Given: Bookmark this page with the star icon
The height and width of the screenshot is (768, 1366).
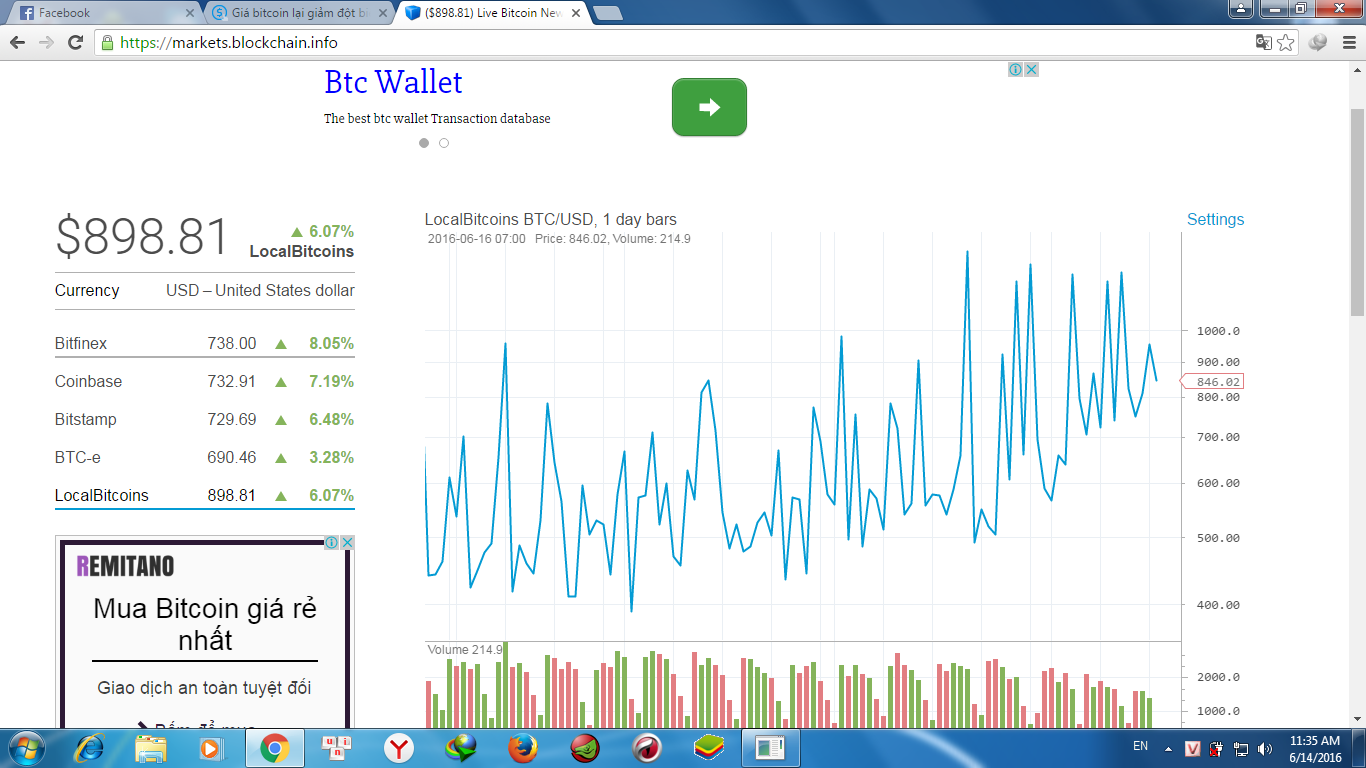Looking at the screenshot, I should (x=1286, y=43).
